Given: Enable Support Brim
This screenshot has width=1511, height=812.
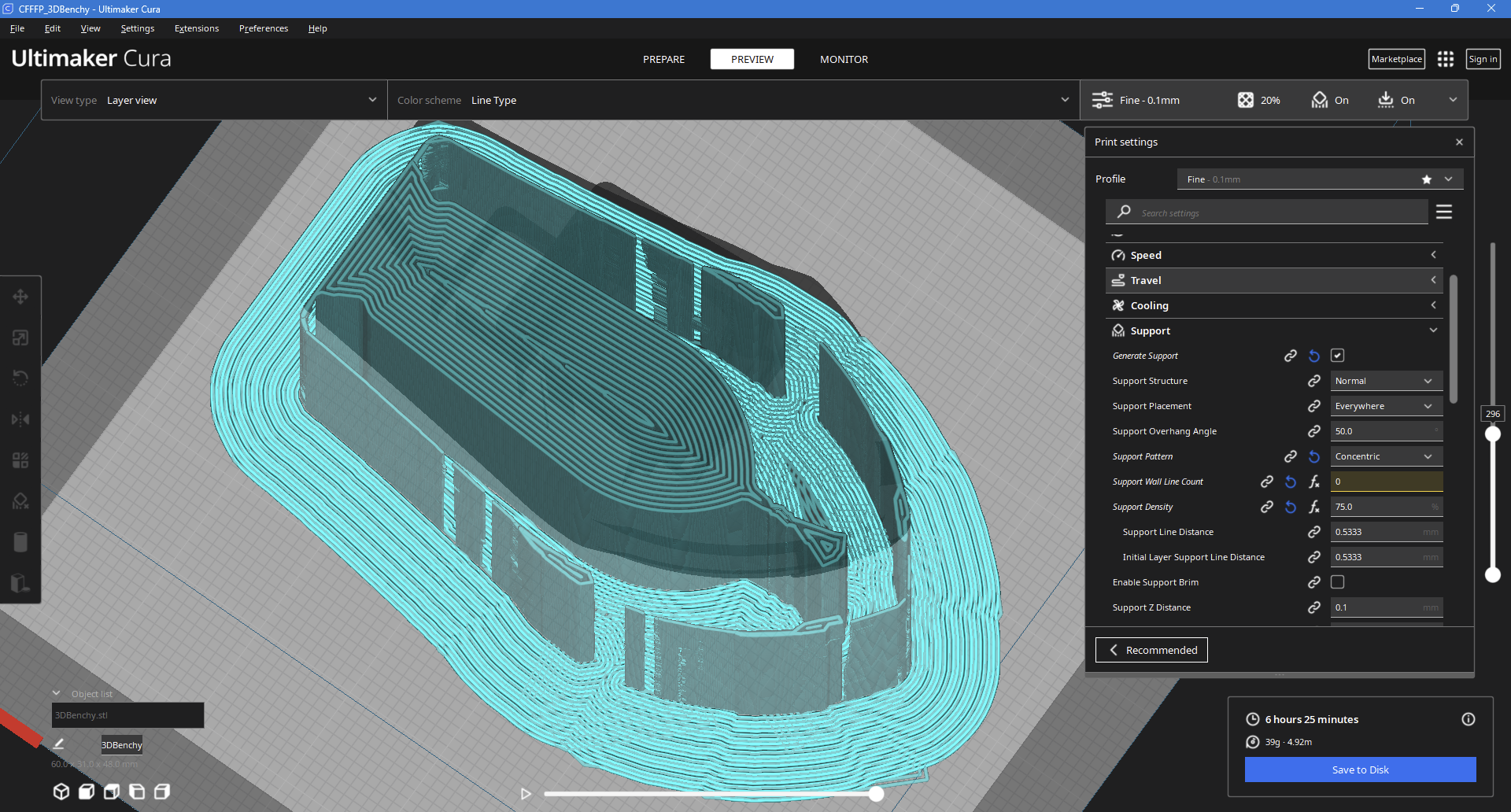Looking at the screenshot, I should [x=1338, y=582].
